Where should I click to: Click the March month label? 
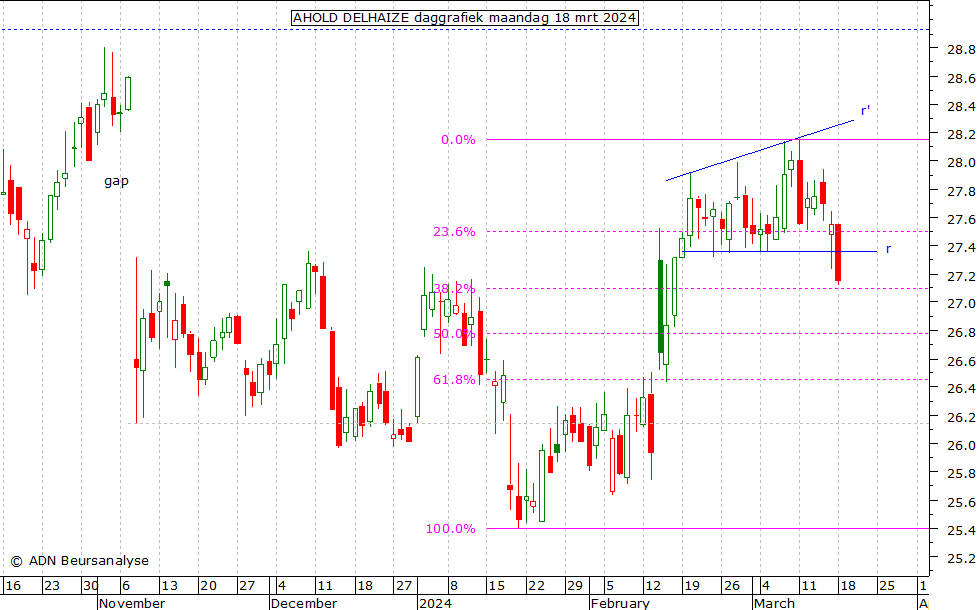pos(774,603)
